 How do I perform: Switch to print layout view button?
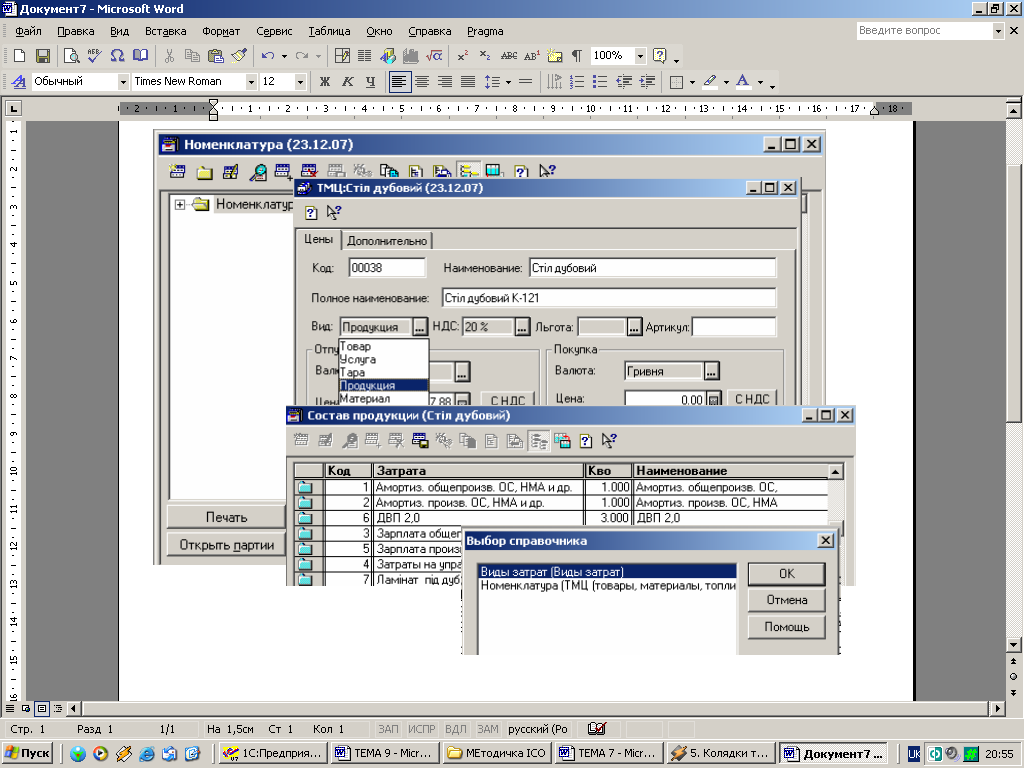[x=41, y=708]
